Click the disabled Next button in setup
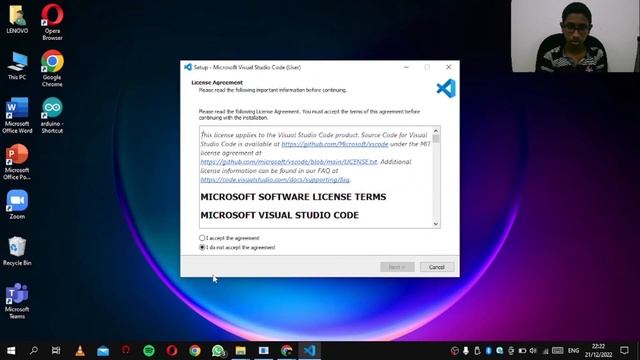 (x=397, y=267)
